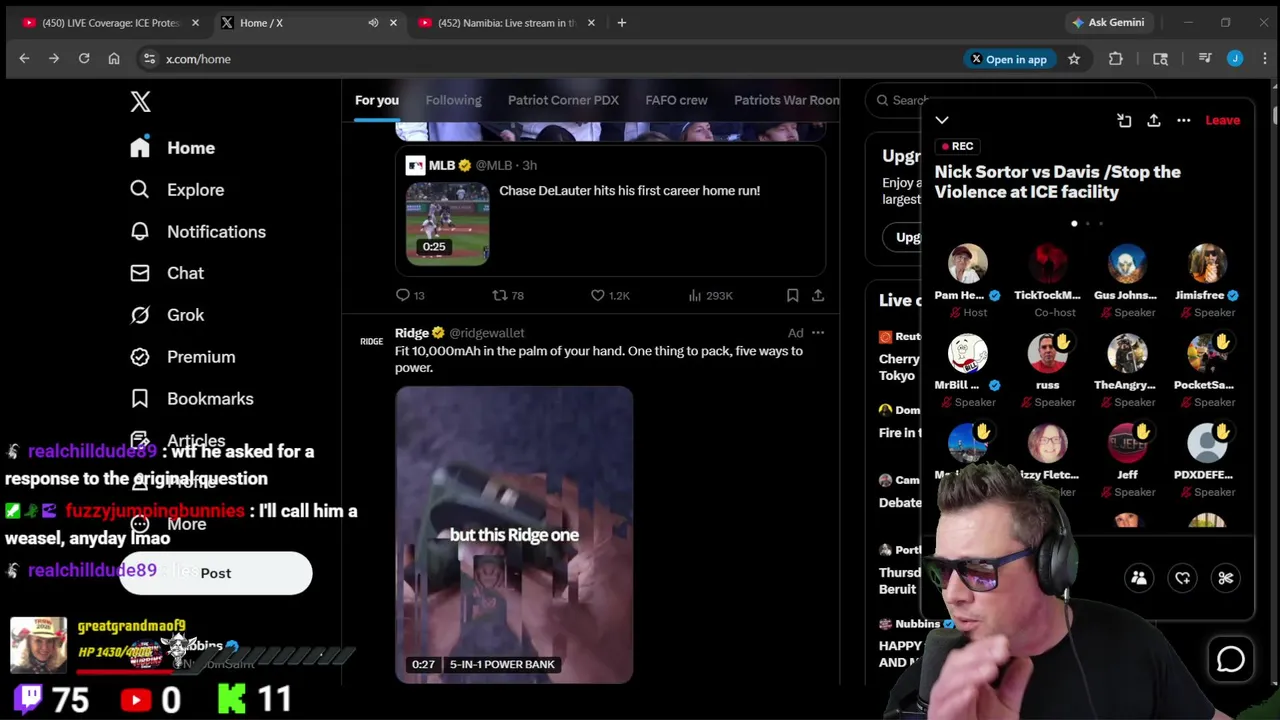
Task: Reply to the MLB post
Action: click(x=410, y=295)
